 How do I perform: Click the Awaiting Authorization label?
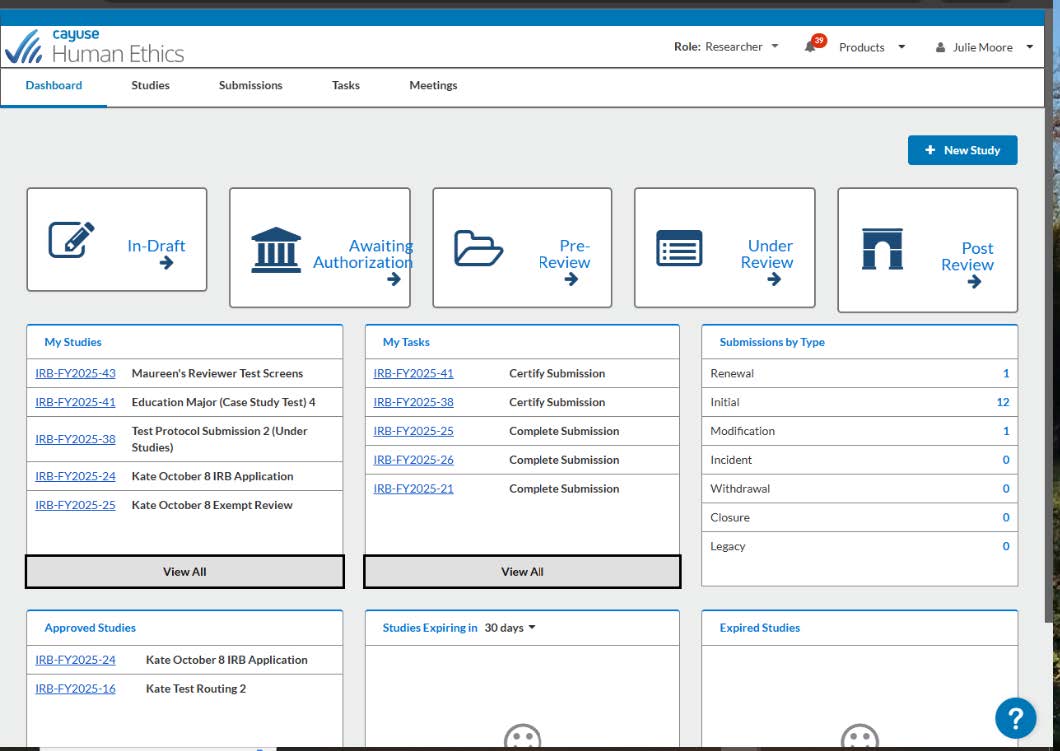tap(363, 254)
